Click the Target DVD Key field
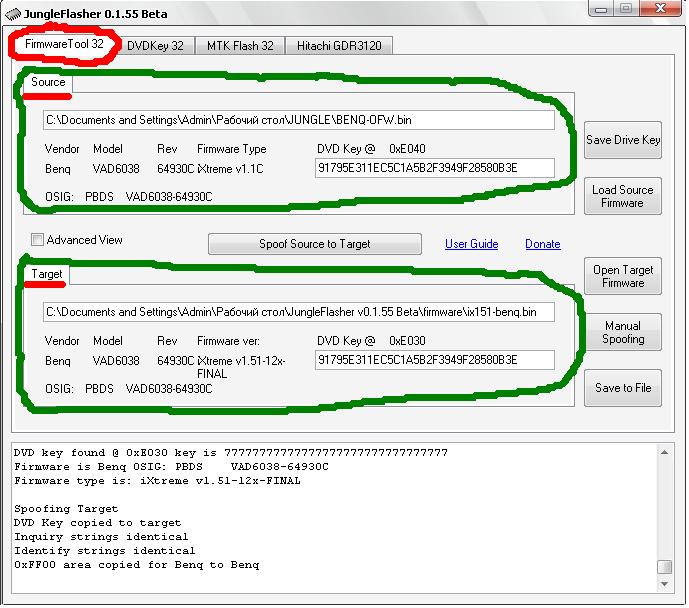 [435, 360]
